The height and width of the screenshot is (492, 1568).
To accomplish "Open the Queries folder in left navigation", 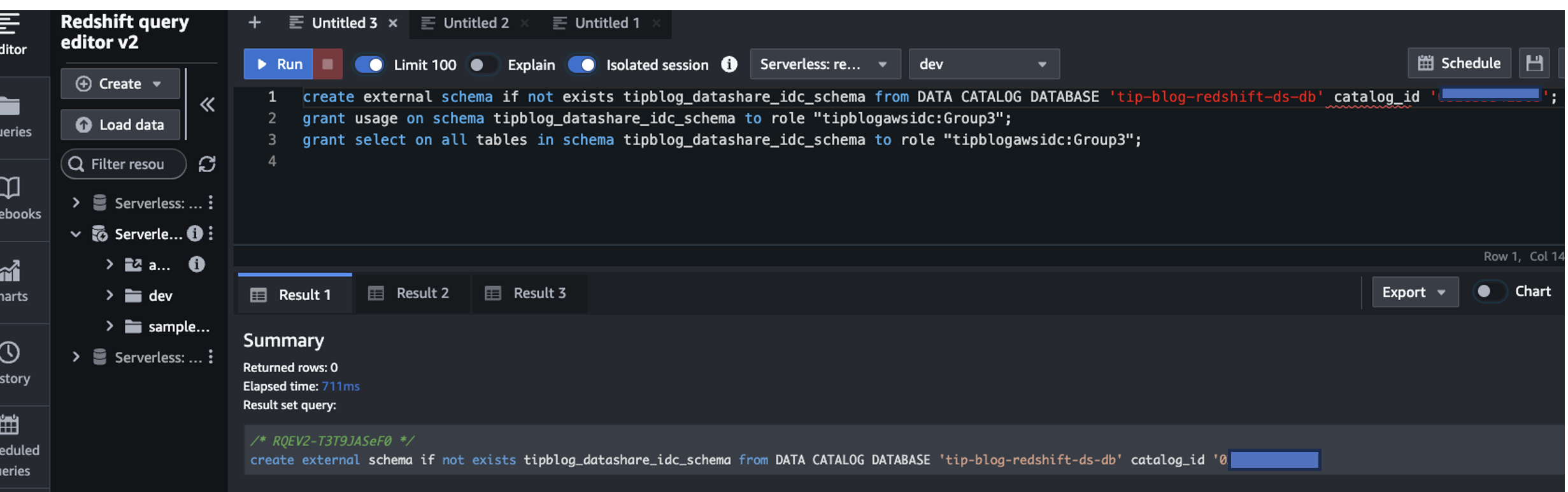I will 14,118.
